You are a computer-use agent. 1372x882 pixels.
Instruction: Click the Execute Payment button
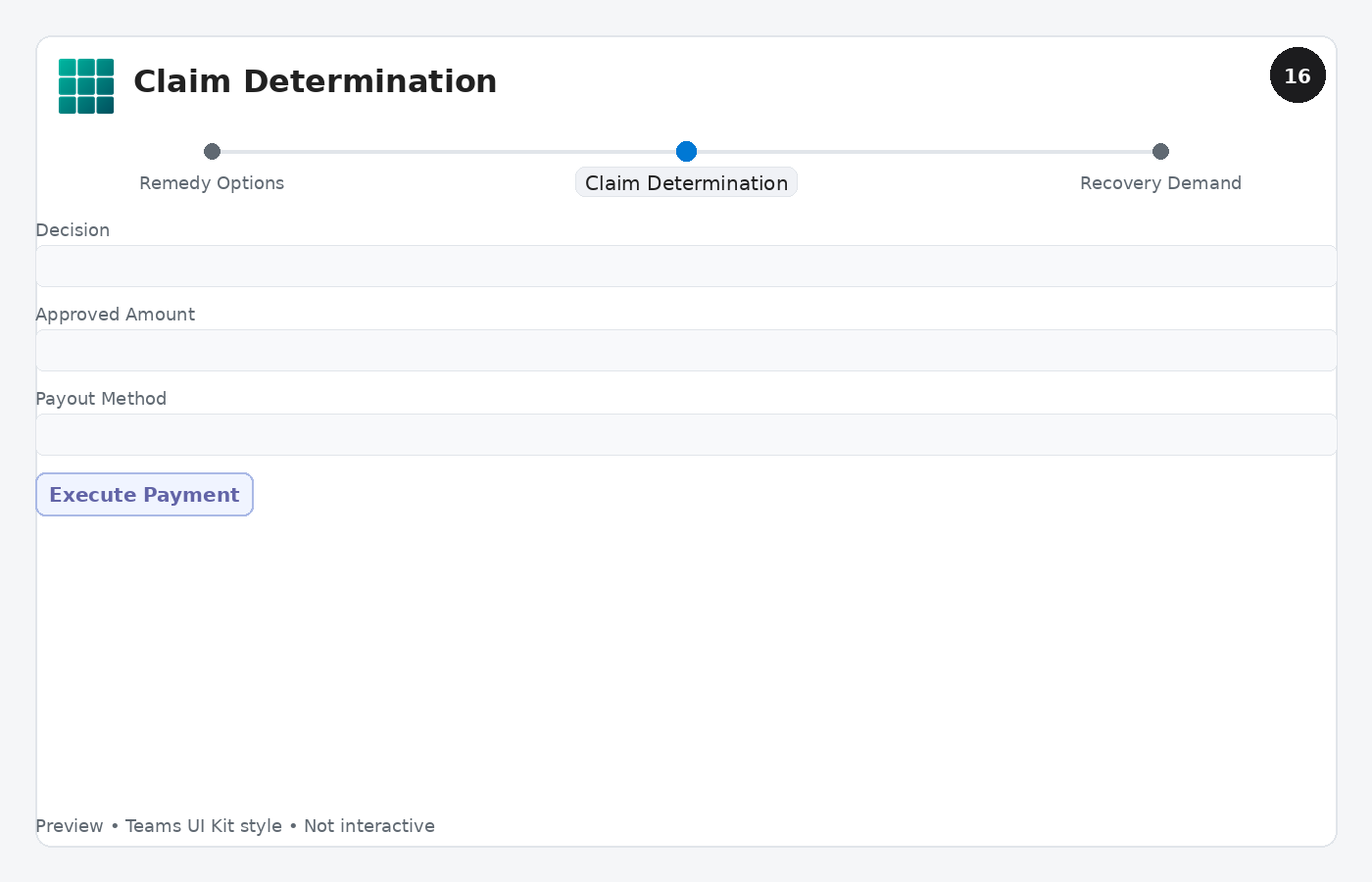pos(144,495)
